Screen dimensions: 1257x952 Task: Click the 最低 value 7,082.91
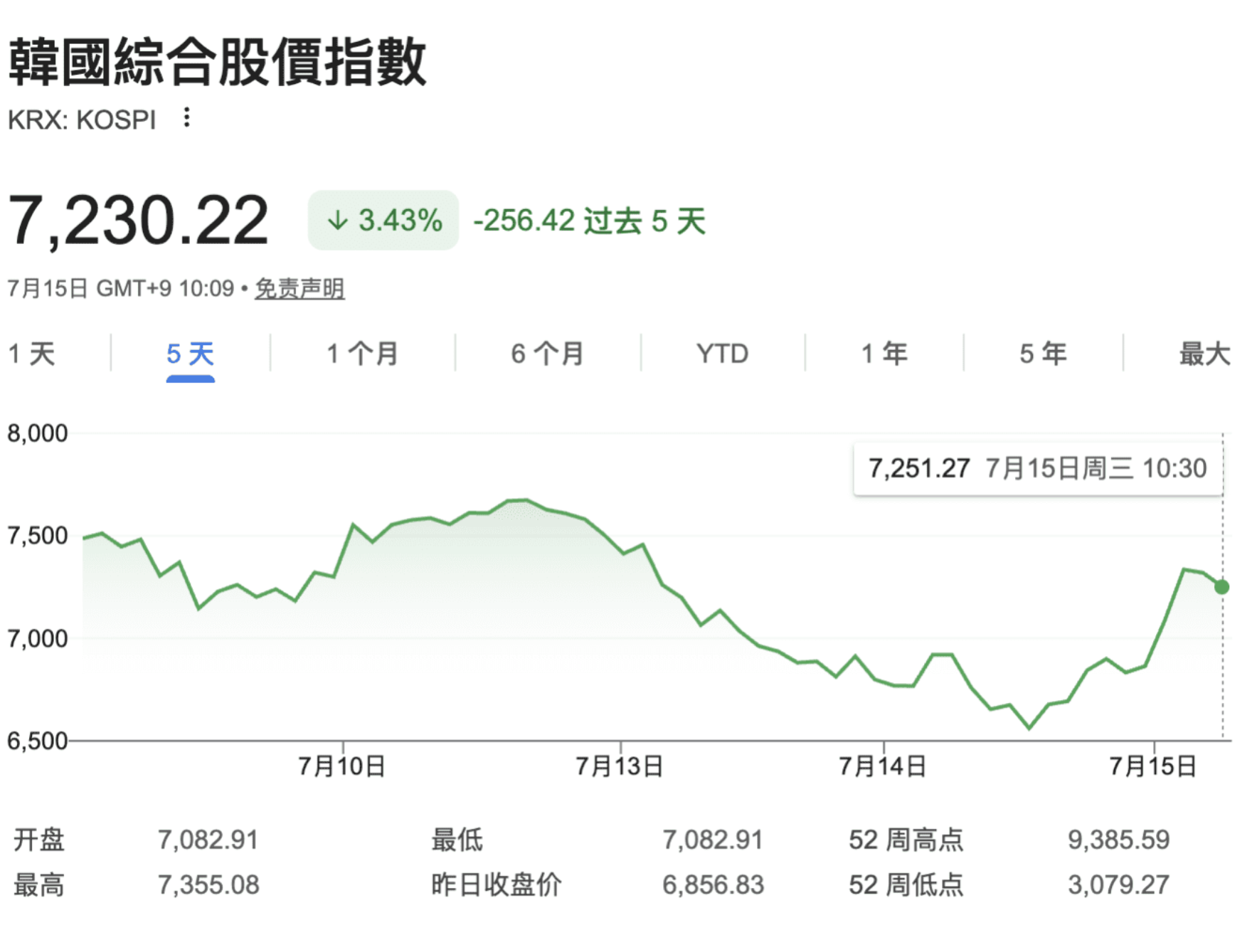click(713, 840)
